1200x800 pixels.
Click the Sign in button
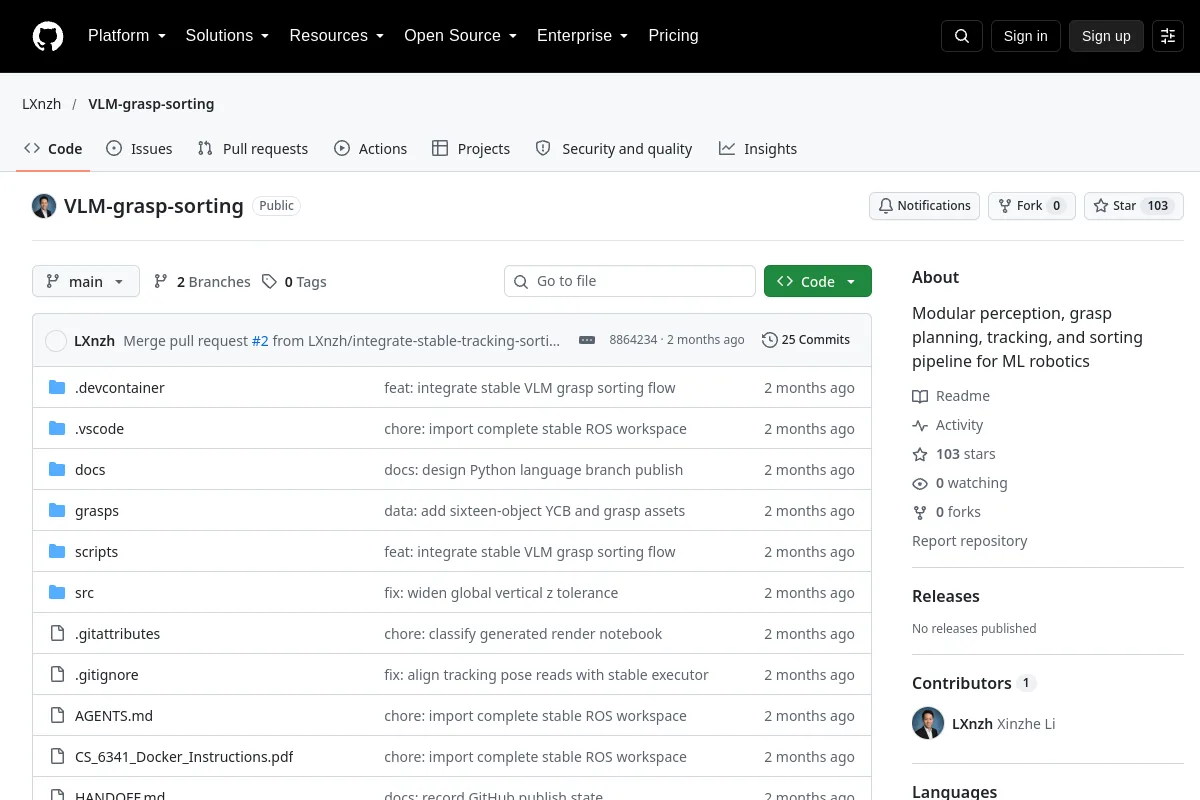pyautogui.click(x=1025, y=36)
